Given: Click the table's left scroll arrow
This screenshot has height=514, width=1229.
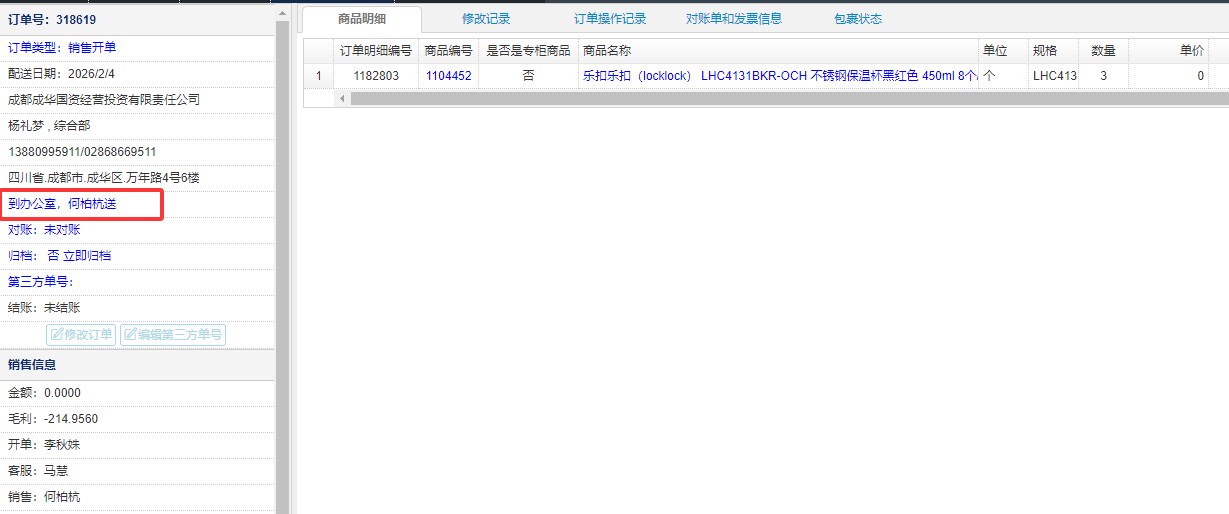Looking at the screenshot, I should [x=342, y=99].
